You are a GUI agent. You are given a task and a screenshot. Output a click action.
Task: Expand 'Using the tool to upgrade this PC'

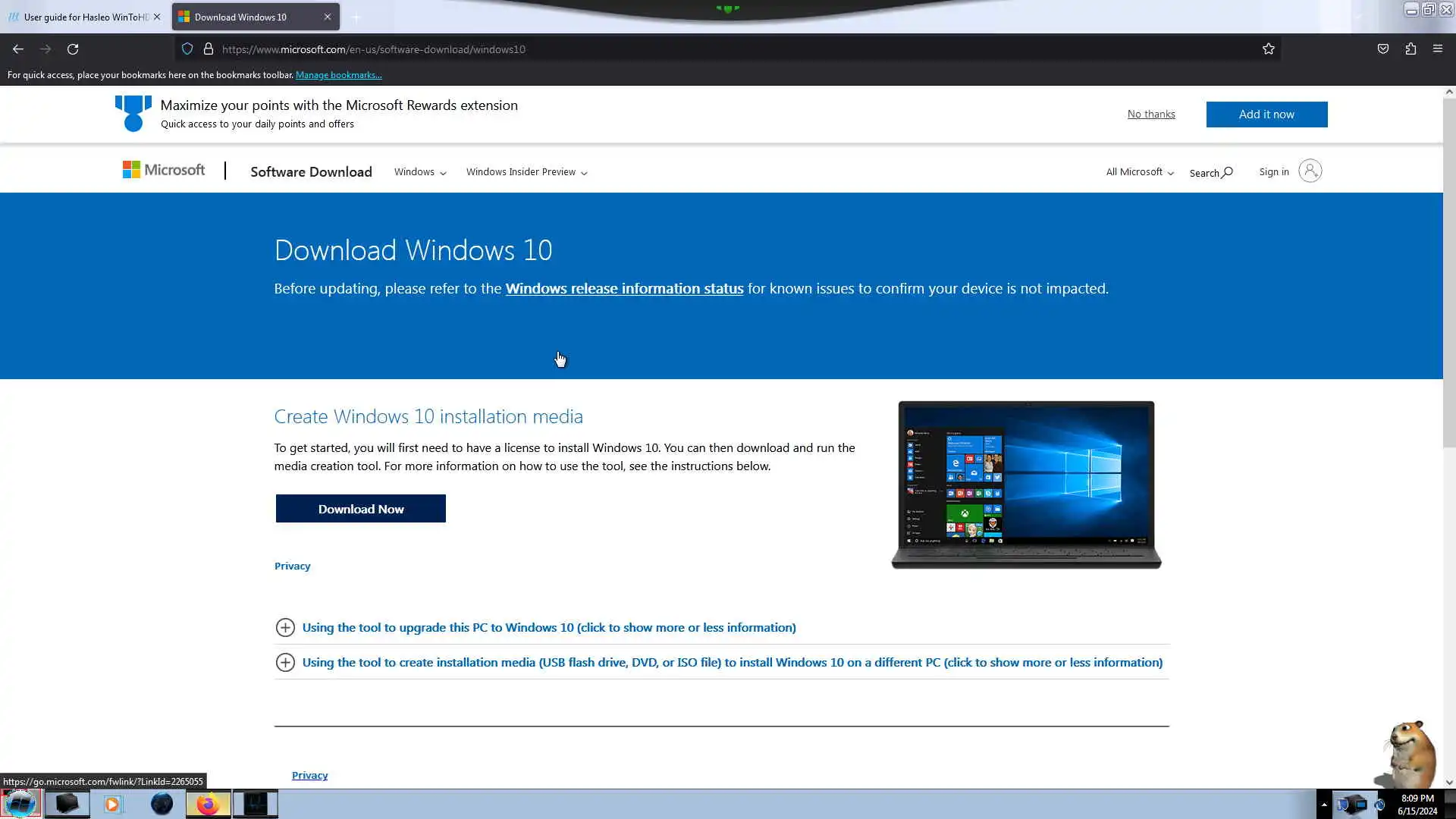[548, 628]
